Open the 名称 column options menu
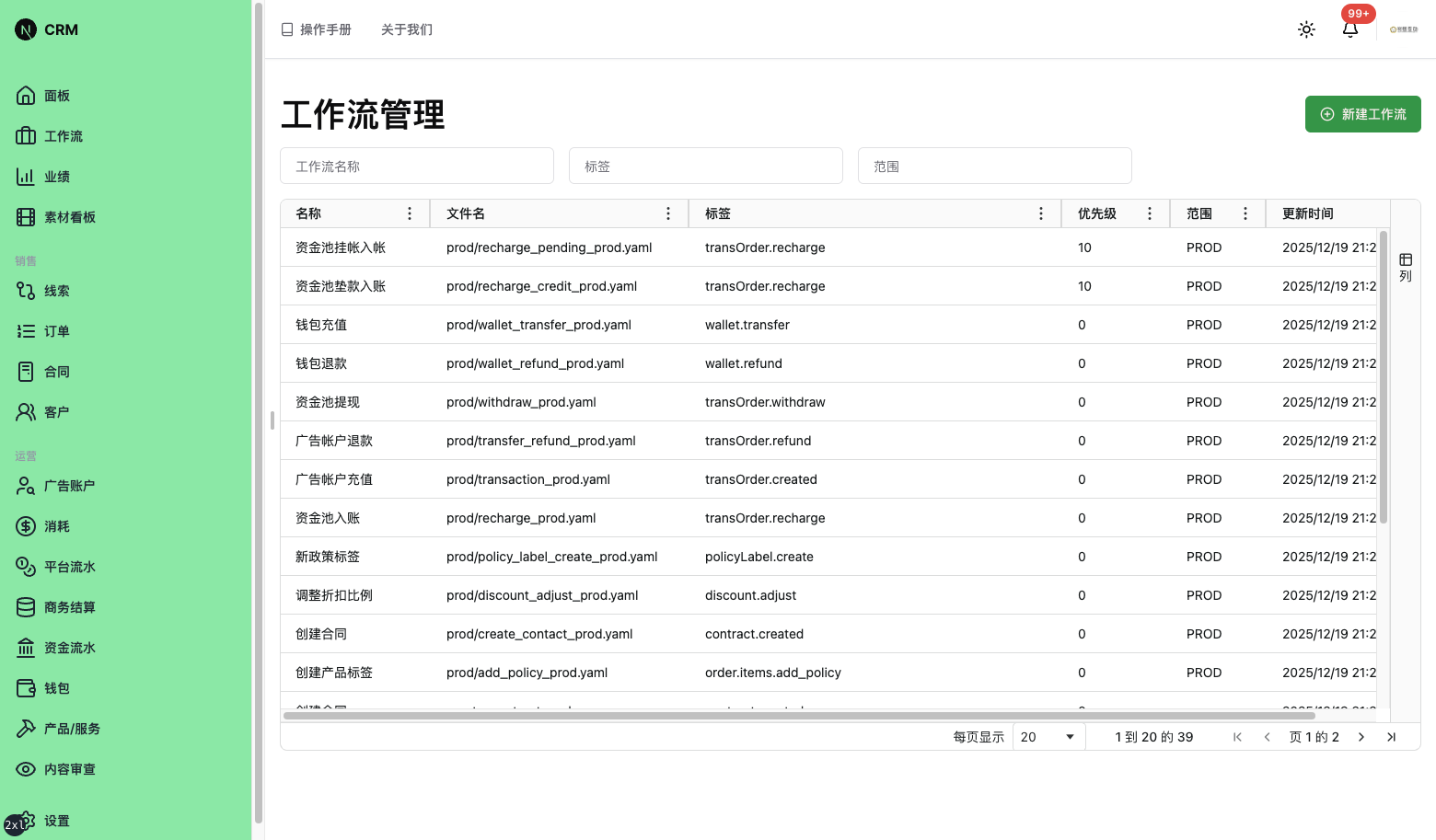1436x840 pixels. 409,213
